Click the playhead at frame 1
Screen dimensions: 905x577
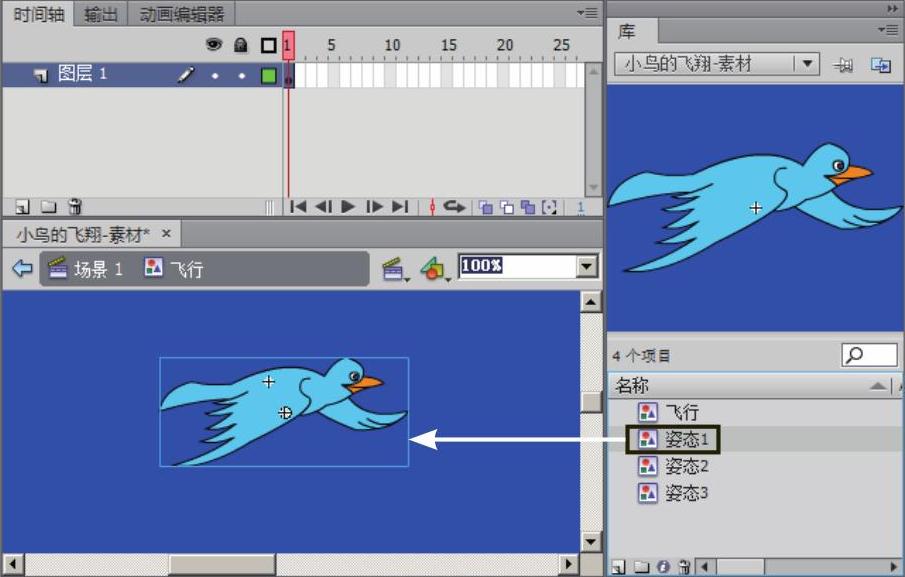click(288, 46)
